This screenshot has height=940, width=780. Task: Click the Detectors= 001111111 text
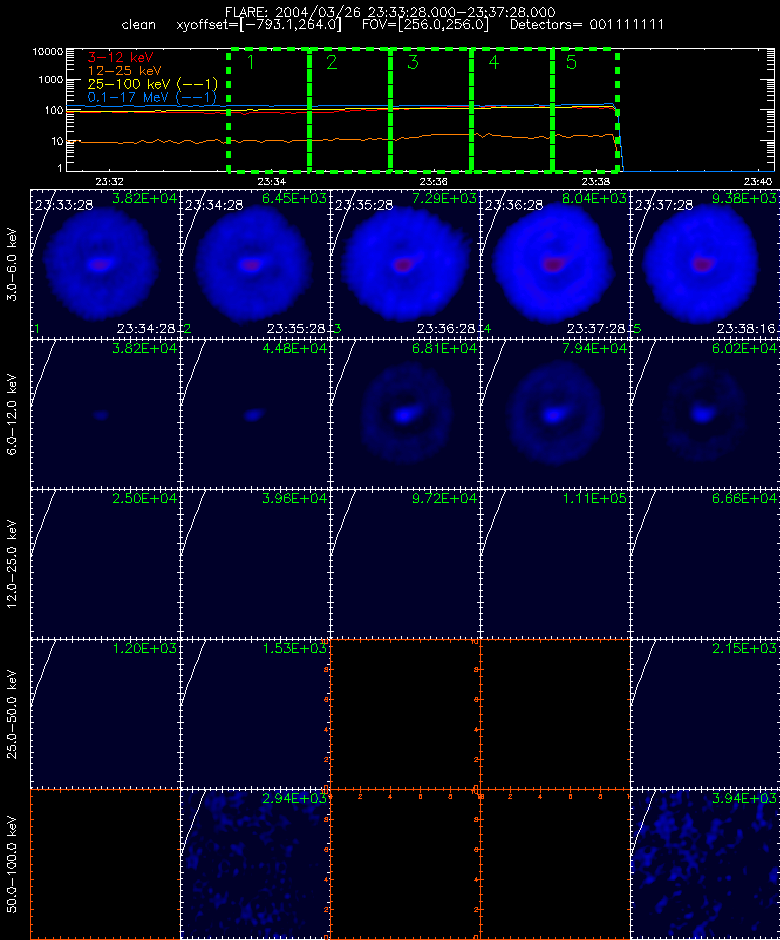pos(587,25)
